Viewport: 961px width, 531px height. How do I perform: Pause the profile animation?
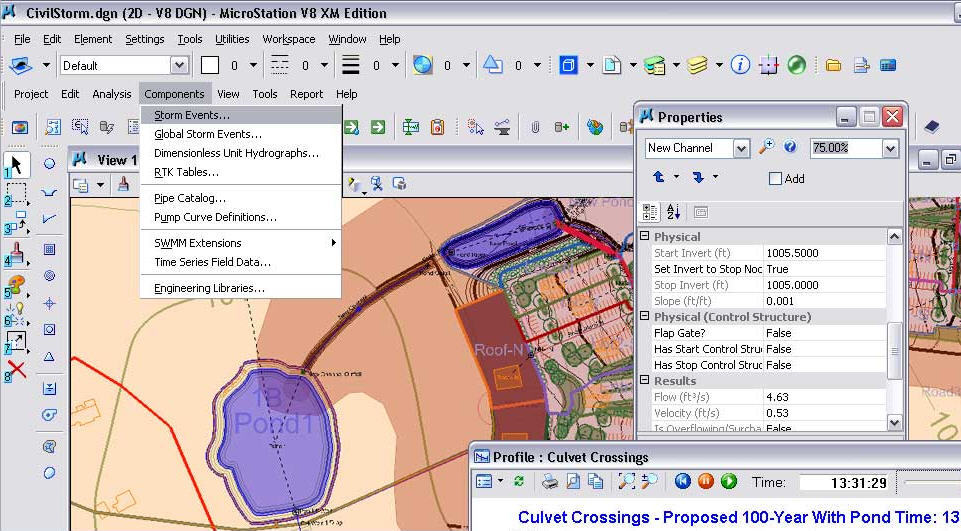tap(705, 481)
